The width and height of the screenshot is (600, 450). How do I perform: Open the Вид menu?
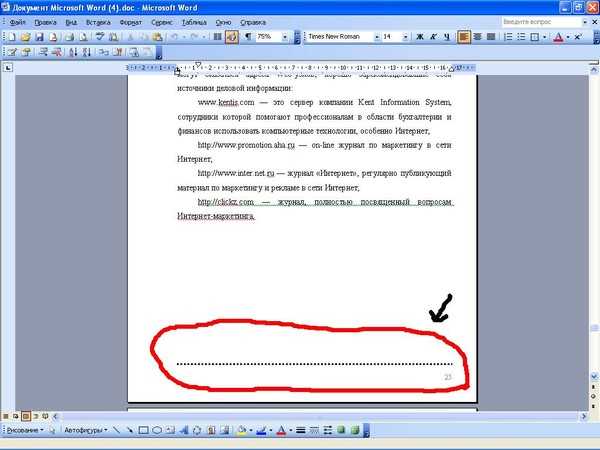coord(71,22)
